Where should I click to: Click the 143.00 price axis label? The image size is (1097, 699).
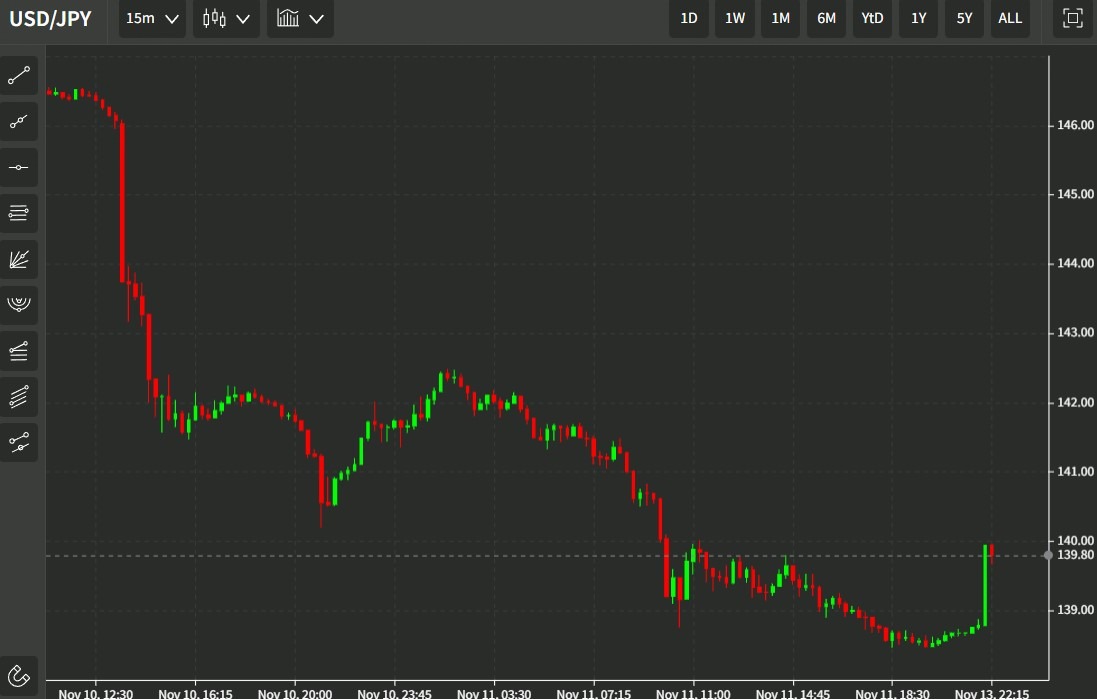click(1075, 332)
